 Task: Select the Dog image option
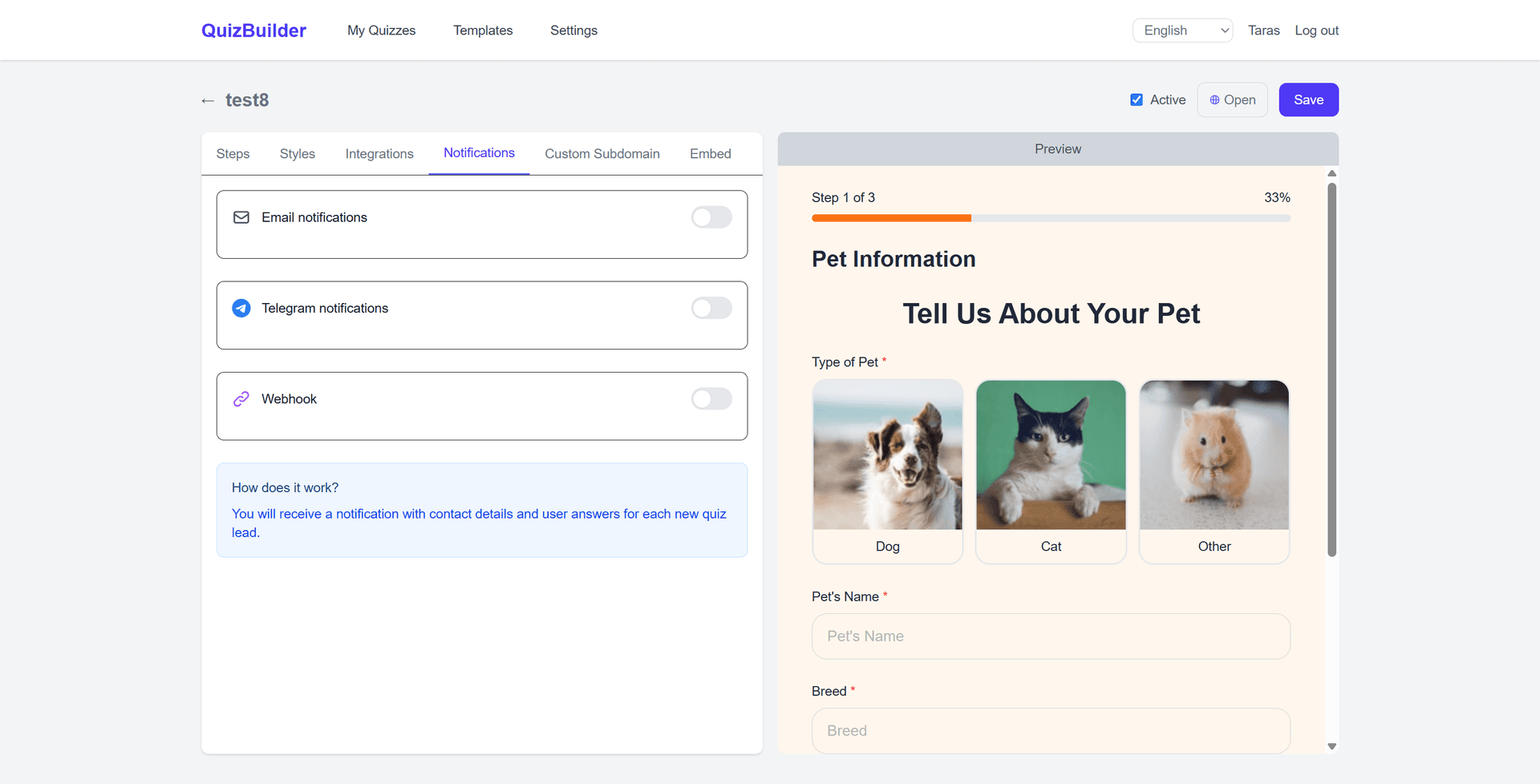tap(887, 471)
